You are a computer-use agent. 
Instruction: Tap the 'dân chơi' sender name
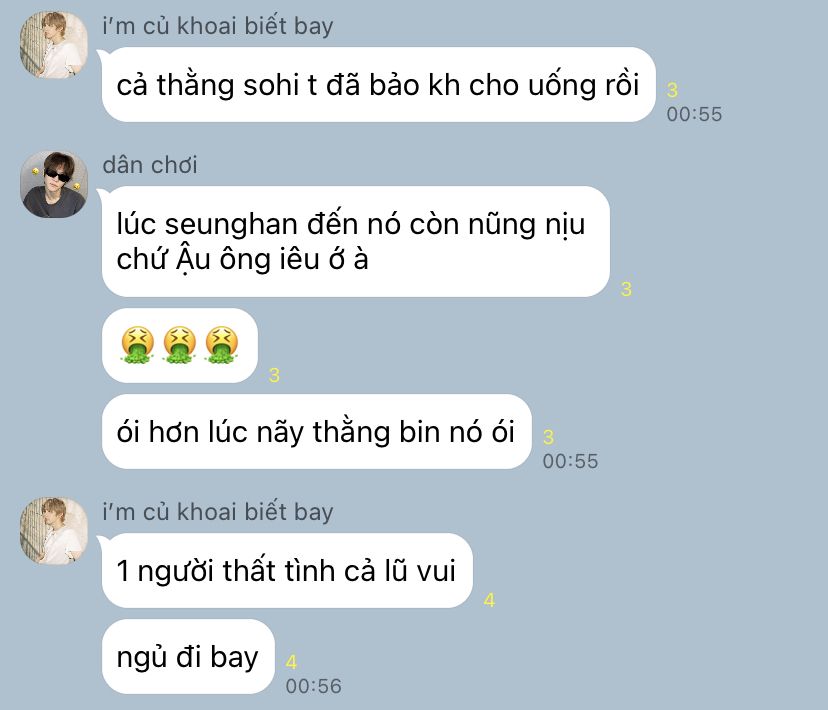click(150, 165)
